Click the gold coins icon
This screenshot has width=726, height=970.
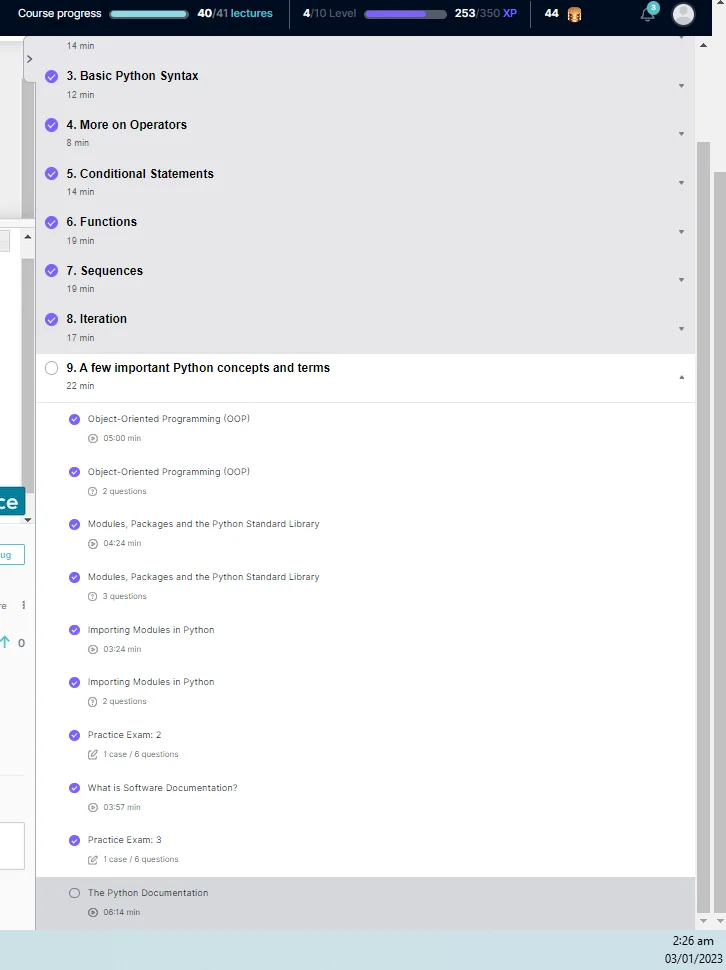[x=574, y=14]
